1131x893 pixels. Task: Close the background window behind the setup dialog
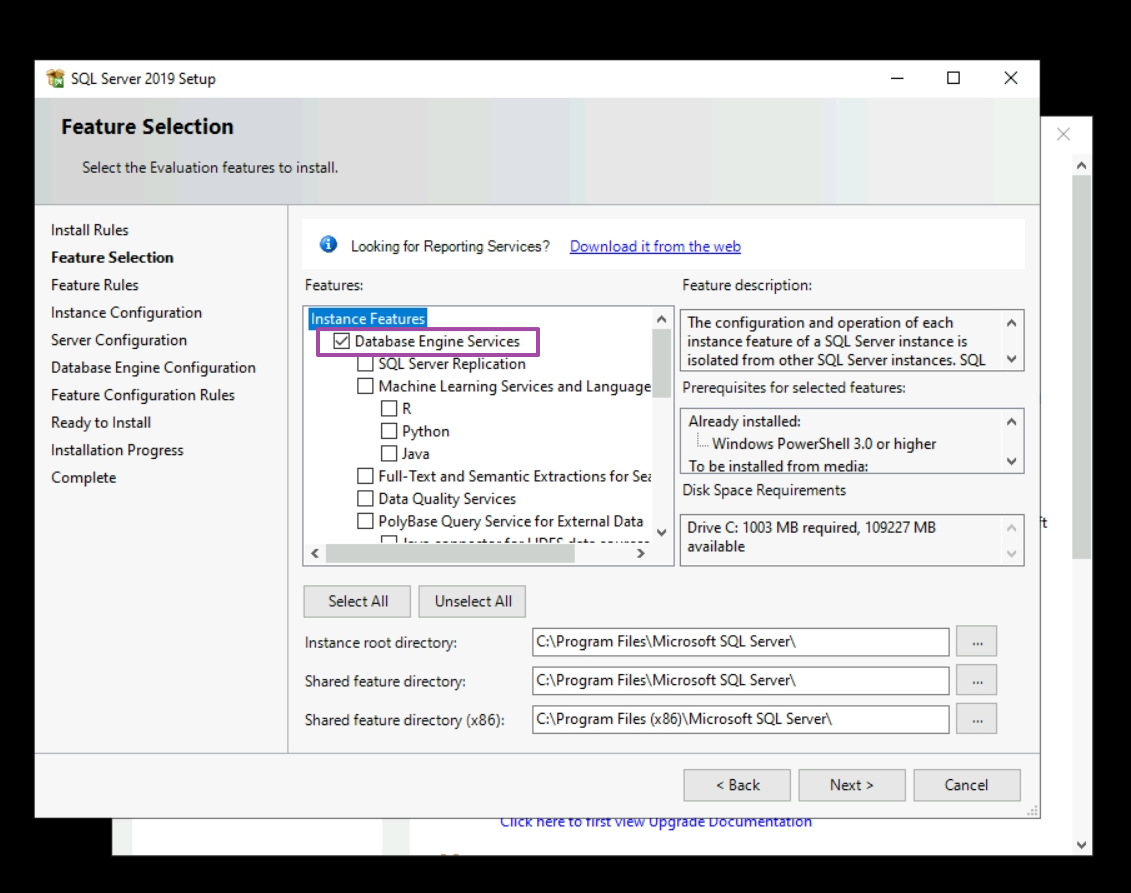click(1063, 134)
